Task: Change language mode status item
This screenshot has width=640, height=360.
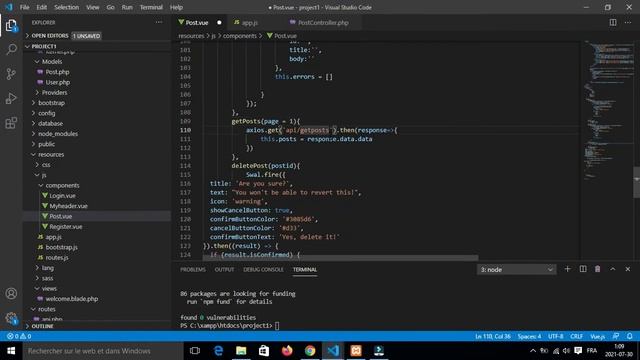Action: coord(598,336)
